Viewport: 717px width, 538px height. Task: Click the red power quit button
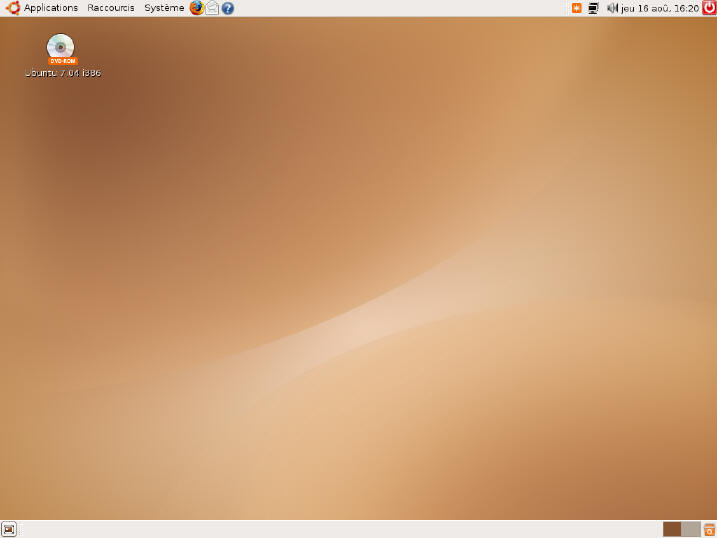(709, 8)
